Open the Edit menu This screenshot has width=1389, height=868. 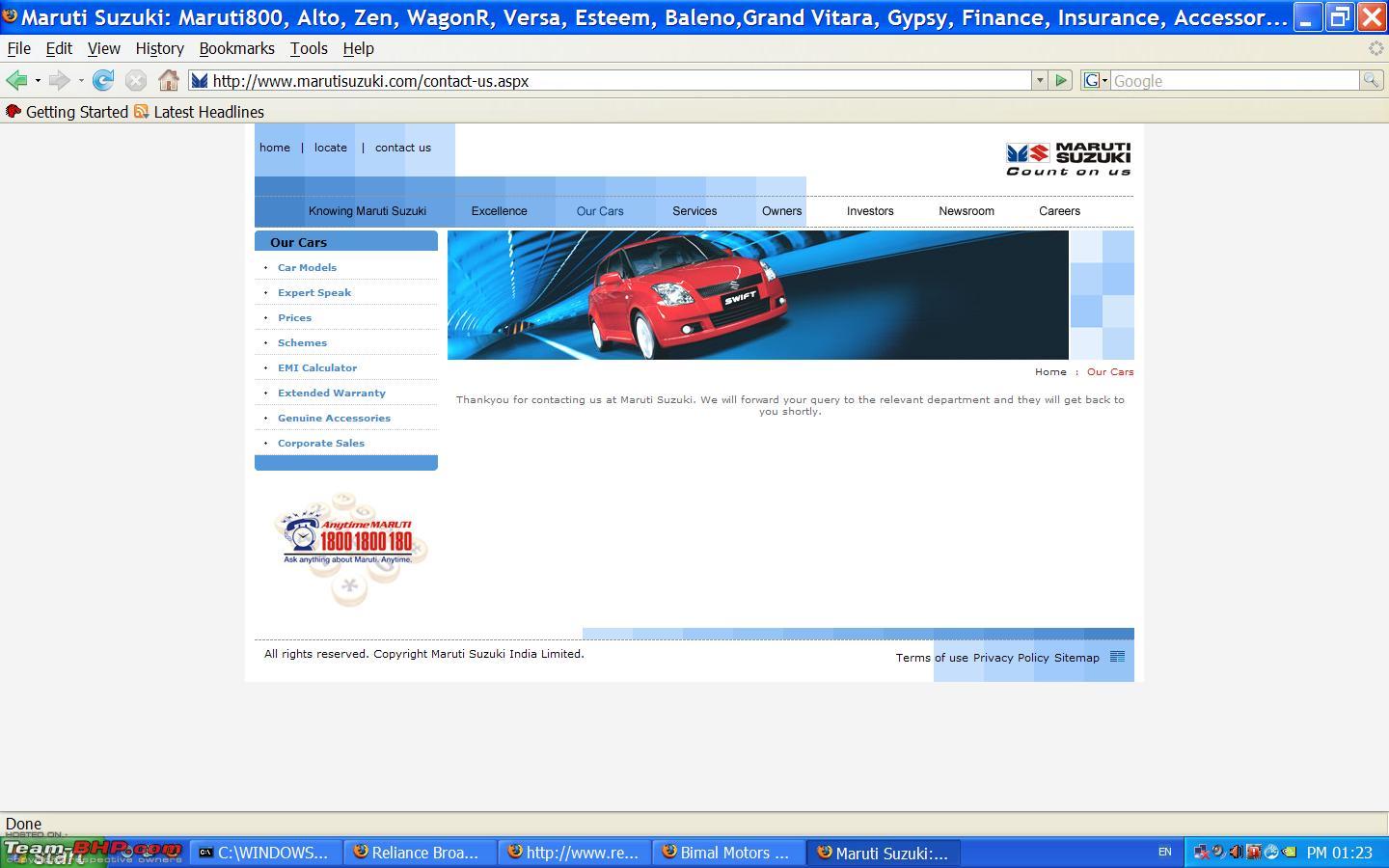[59, 48]
